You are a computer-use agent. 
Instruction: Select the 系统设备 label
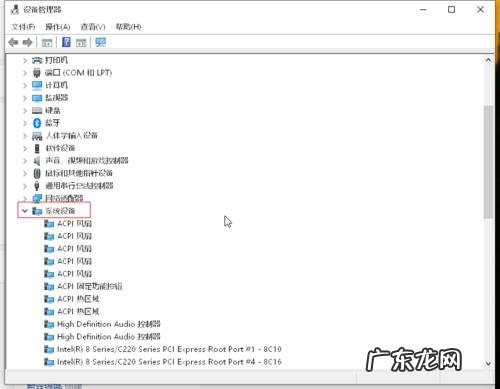click(60, 211)
